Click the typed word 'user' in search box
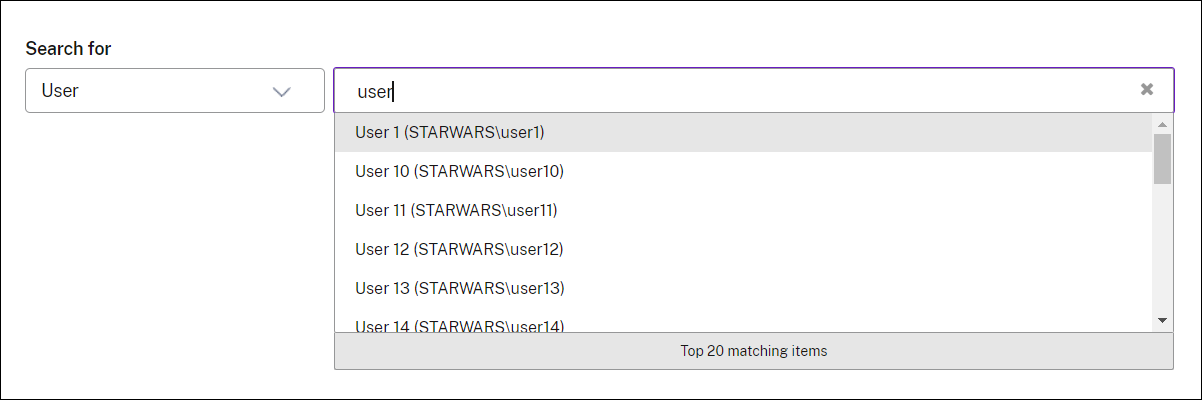The image size is (1202, 400). [374, 91]
